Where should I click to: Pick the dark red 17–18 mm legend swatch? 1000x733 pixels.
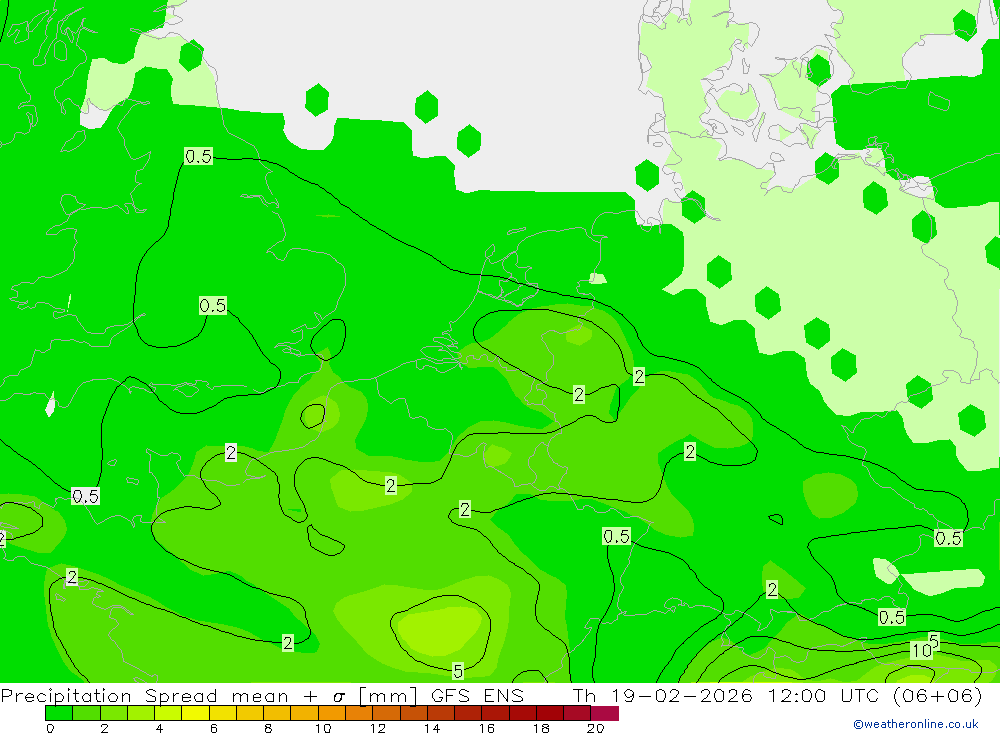click(x=523, y=713)
